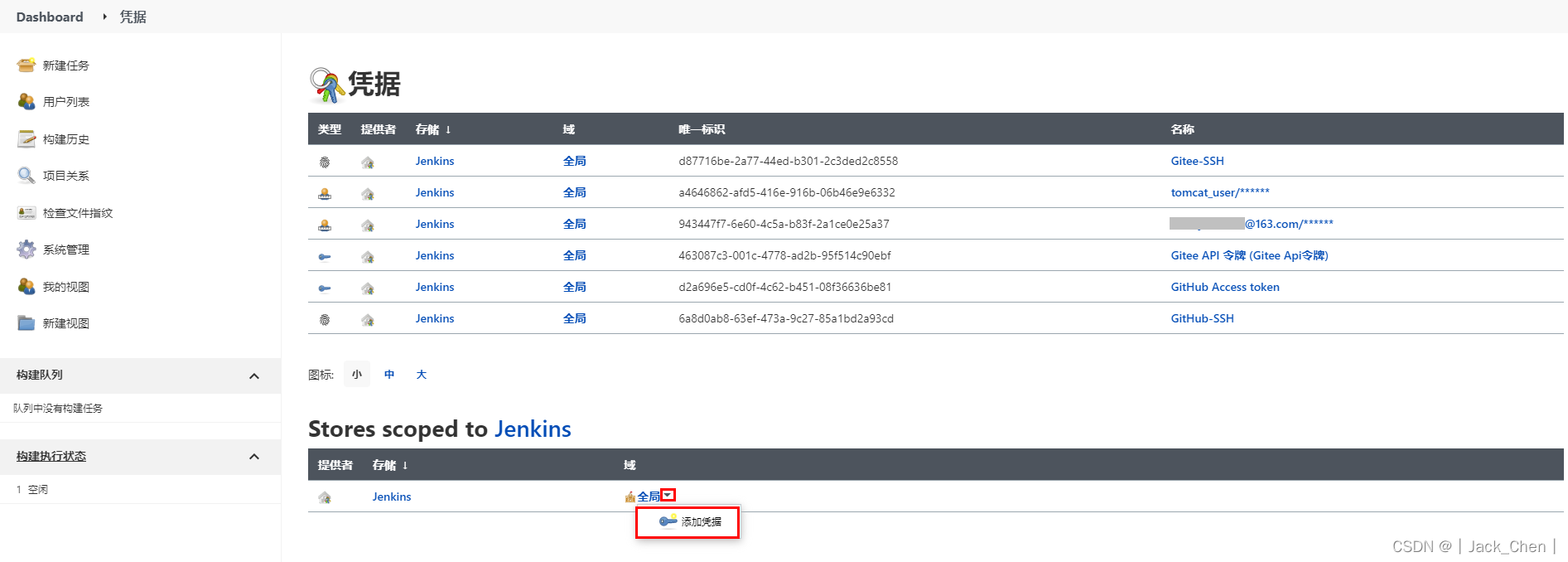This screenshot has width=1568, height=562.
Task: Click the provider icon in tomcat_user row
Action: point(368,194)
